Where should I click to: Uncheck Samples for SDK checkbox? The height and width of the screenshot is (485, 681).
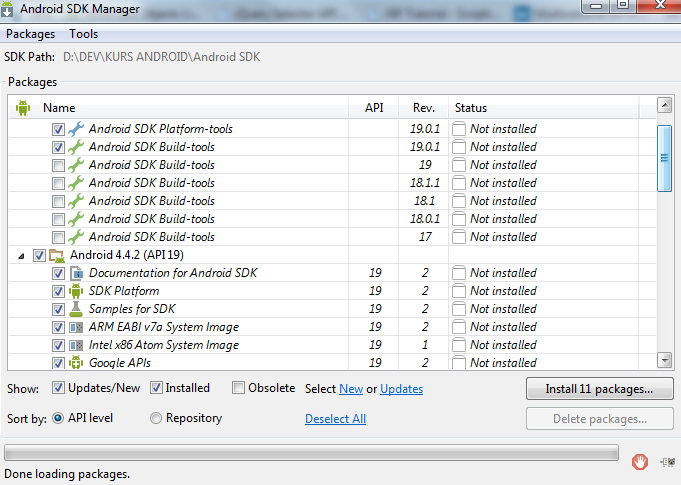point(58,310)
